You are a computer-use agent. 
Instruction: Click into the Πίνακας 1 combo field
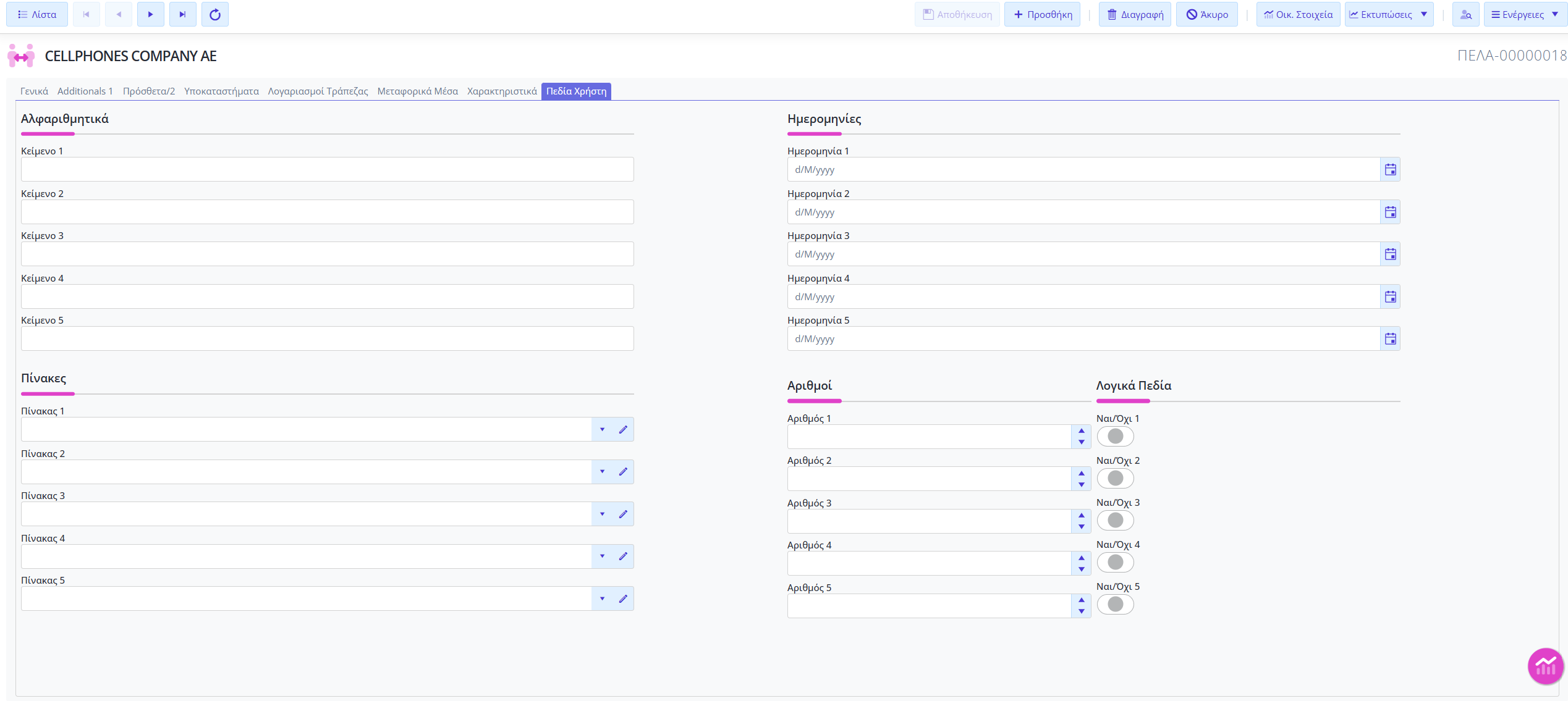pyautogui.click(x=307, y=429)
